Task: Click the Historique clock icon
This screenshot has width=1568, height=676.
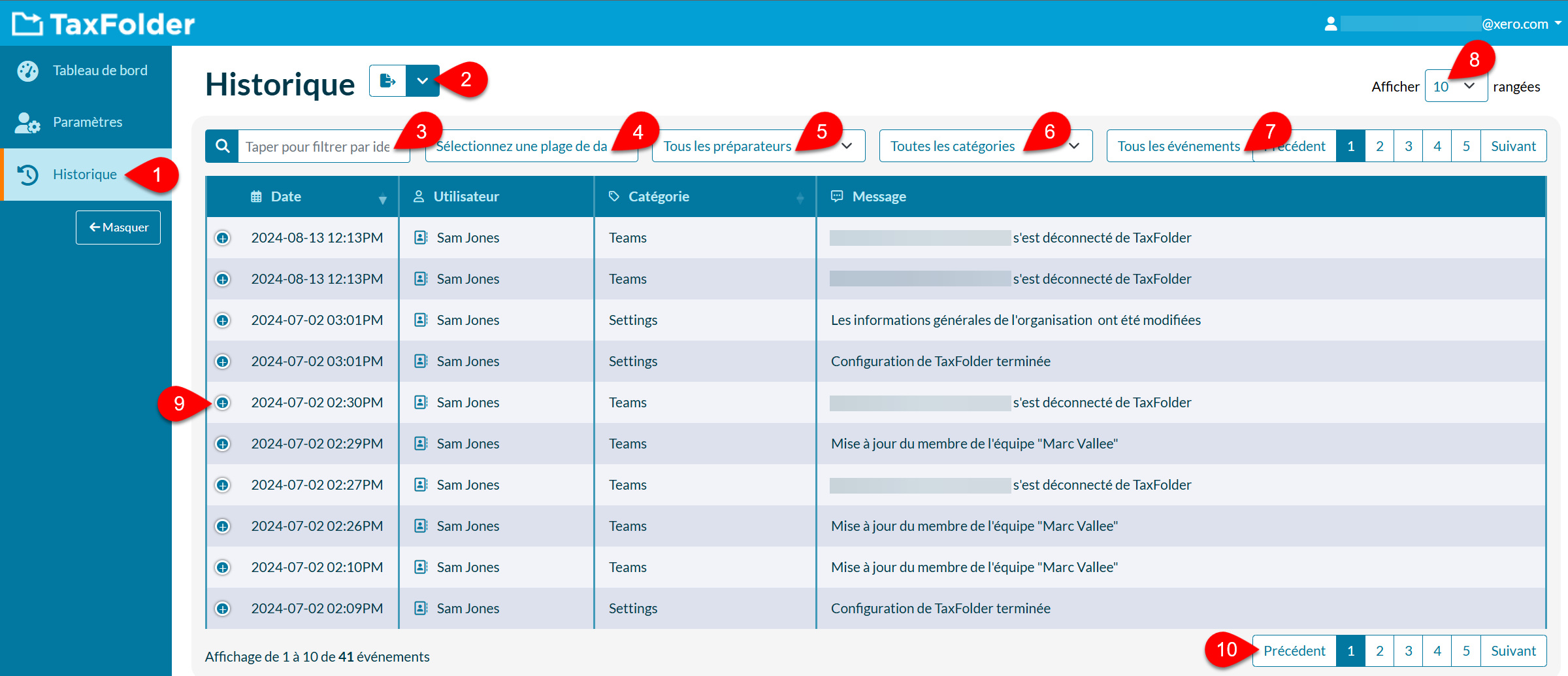Action: (x=27, y=175)
